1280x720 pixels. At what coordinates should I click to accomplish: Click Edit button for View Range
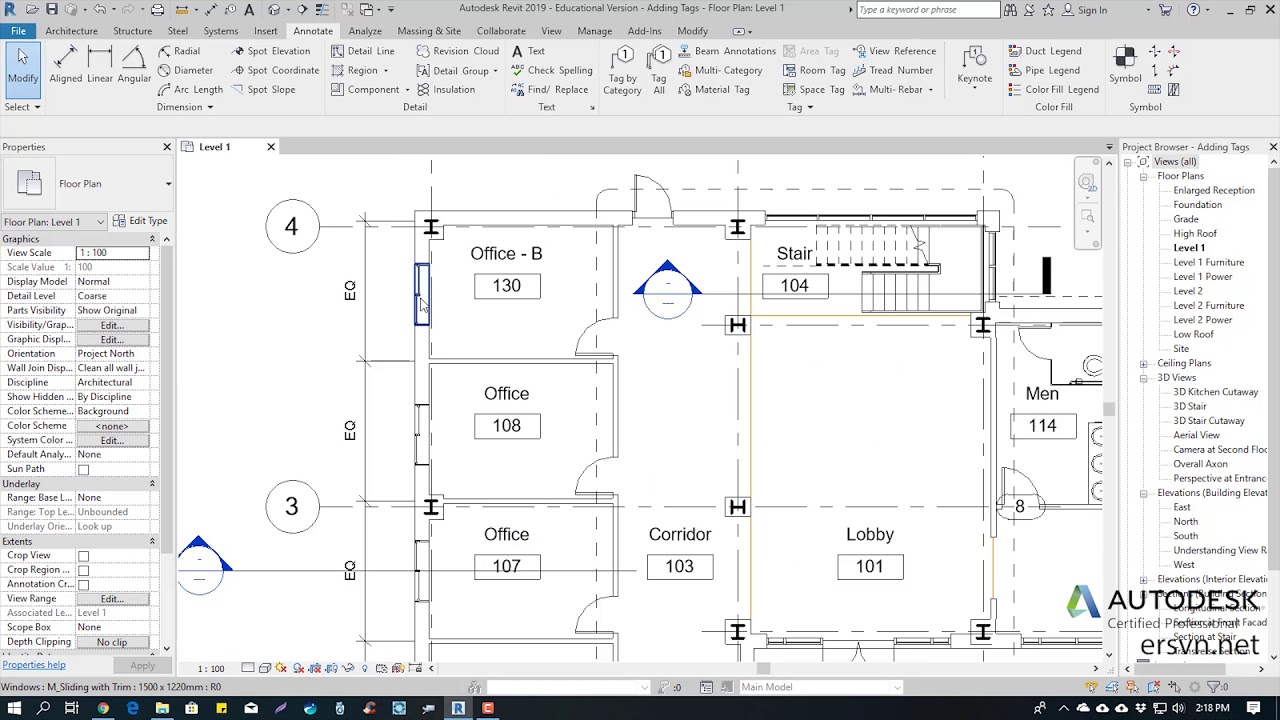click(x=111, y=599)
